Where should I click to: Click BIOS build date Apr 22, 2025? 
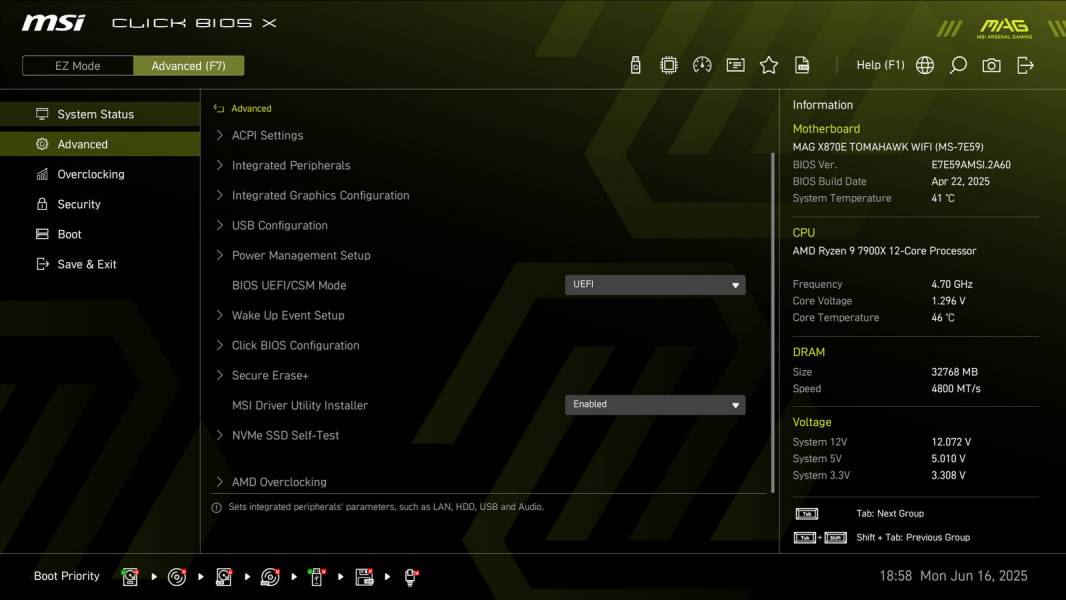click(x=960, y=181)
